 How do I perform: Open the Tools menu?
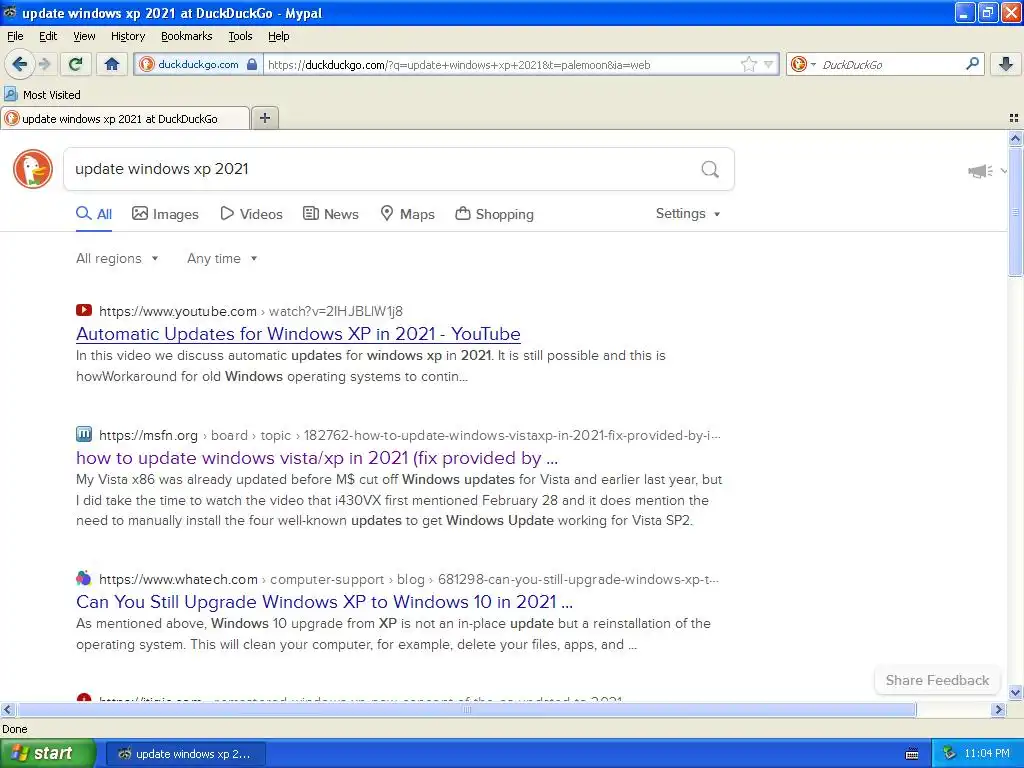[x=240, y=36]
